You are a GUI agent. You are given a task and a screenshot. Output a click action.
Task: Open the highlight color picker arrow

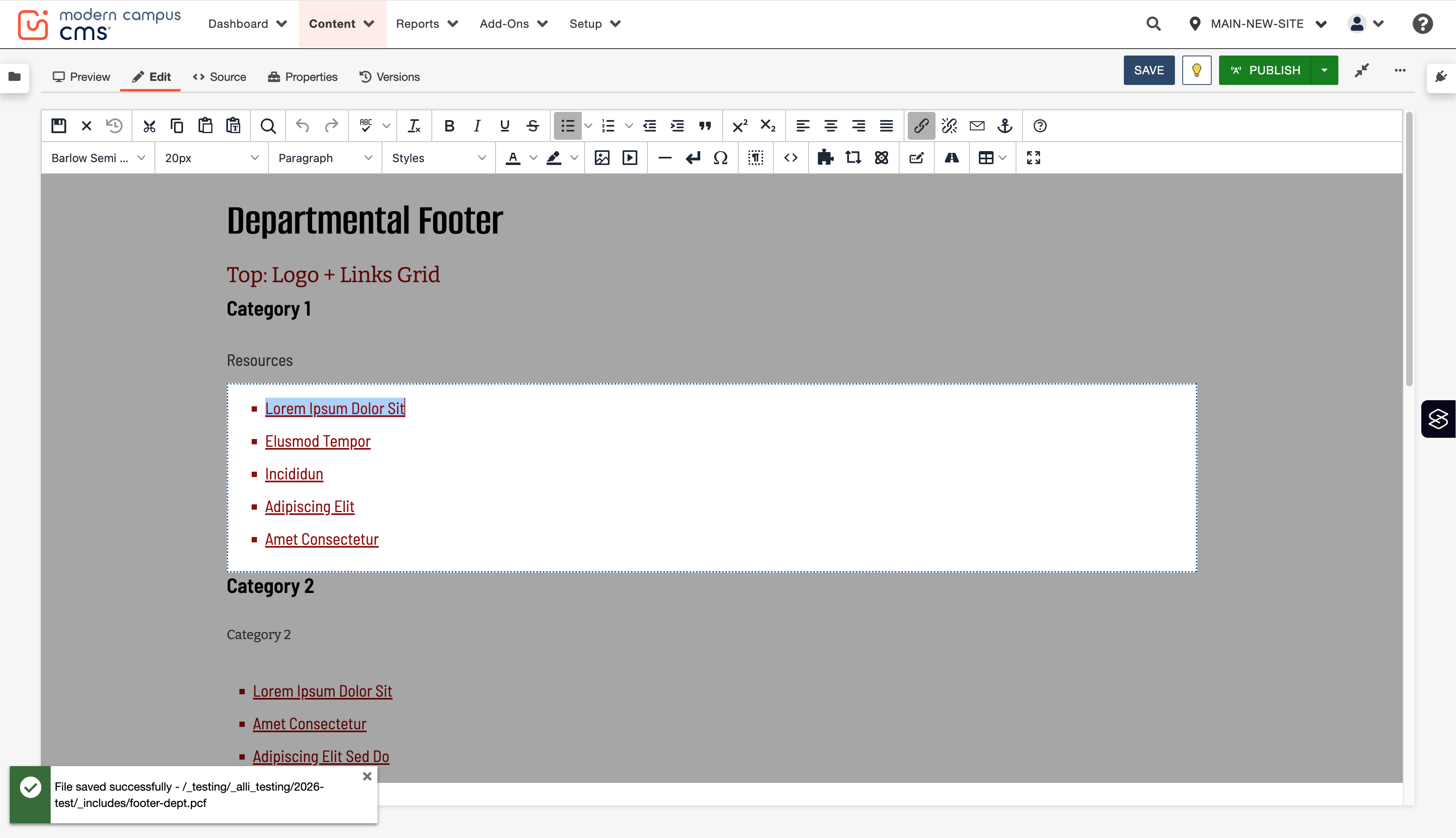click(x=574, y=158)
